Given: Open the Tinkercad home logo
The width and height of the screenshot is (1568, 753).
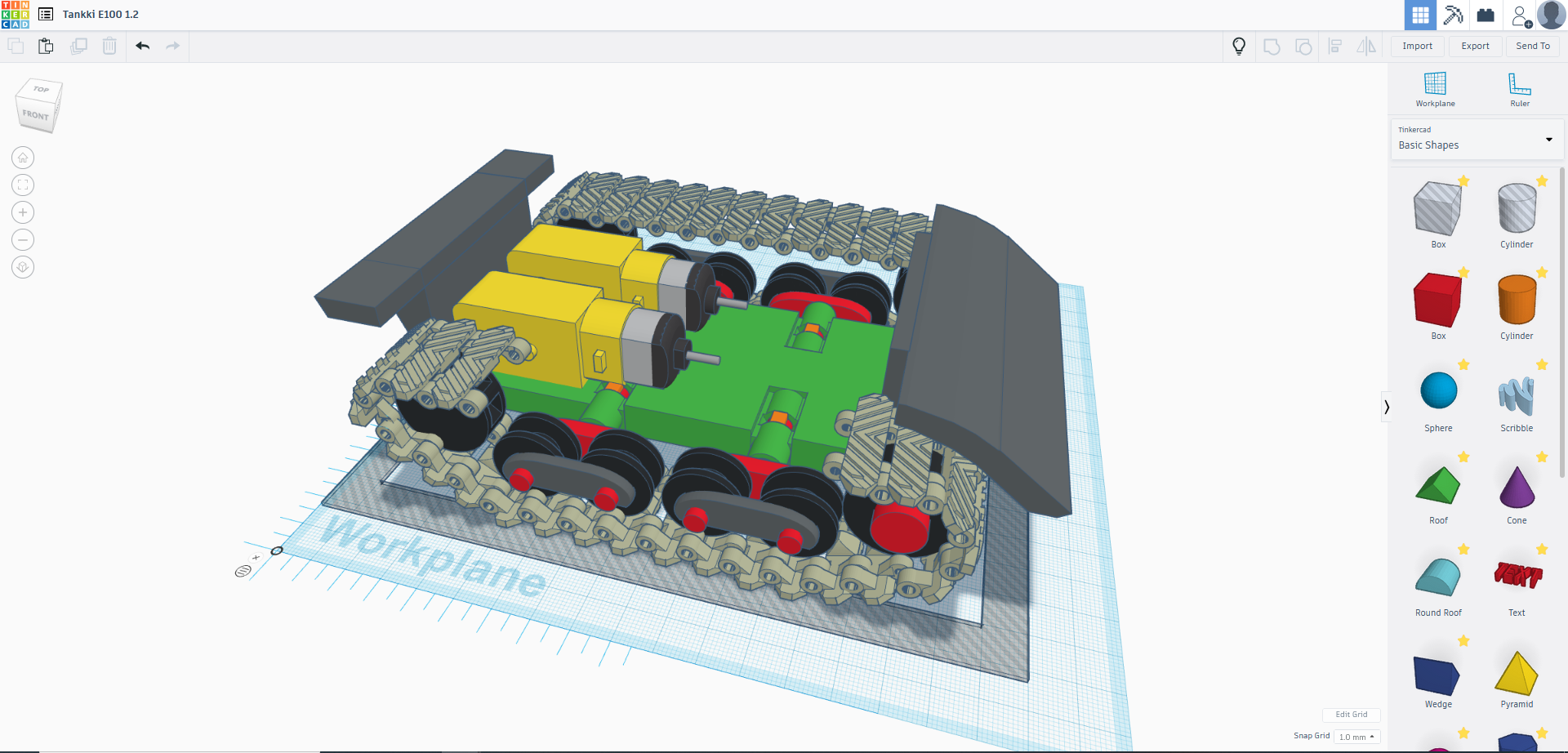Looking at the screenshot, I should (15, 15).
